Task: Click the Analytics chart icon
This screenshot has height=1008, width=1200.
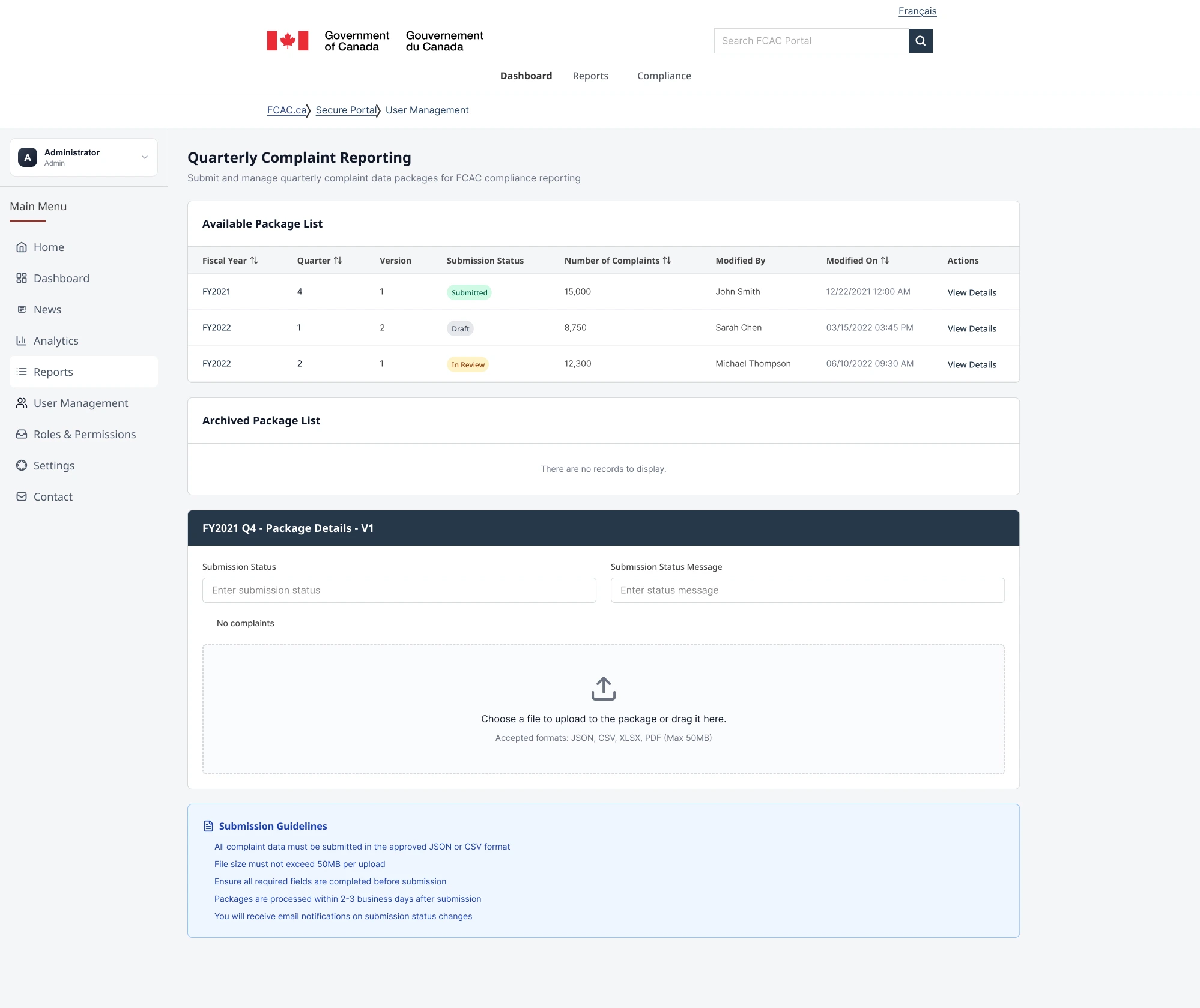Action: click(22, 340)
